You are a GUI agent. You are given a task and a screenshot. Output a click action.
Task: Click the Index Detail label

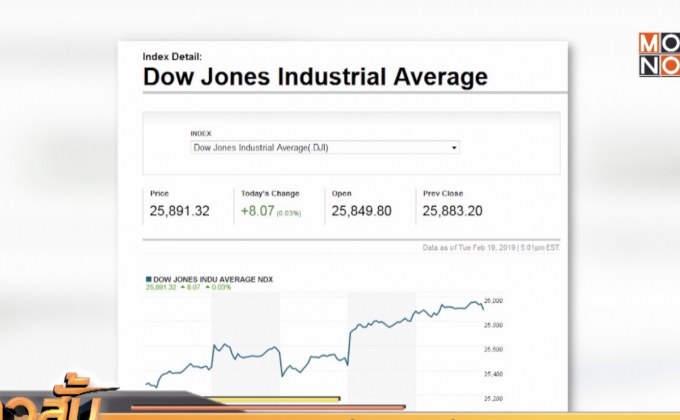[172, 56]
